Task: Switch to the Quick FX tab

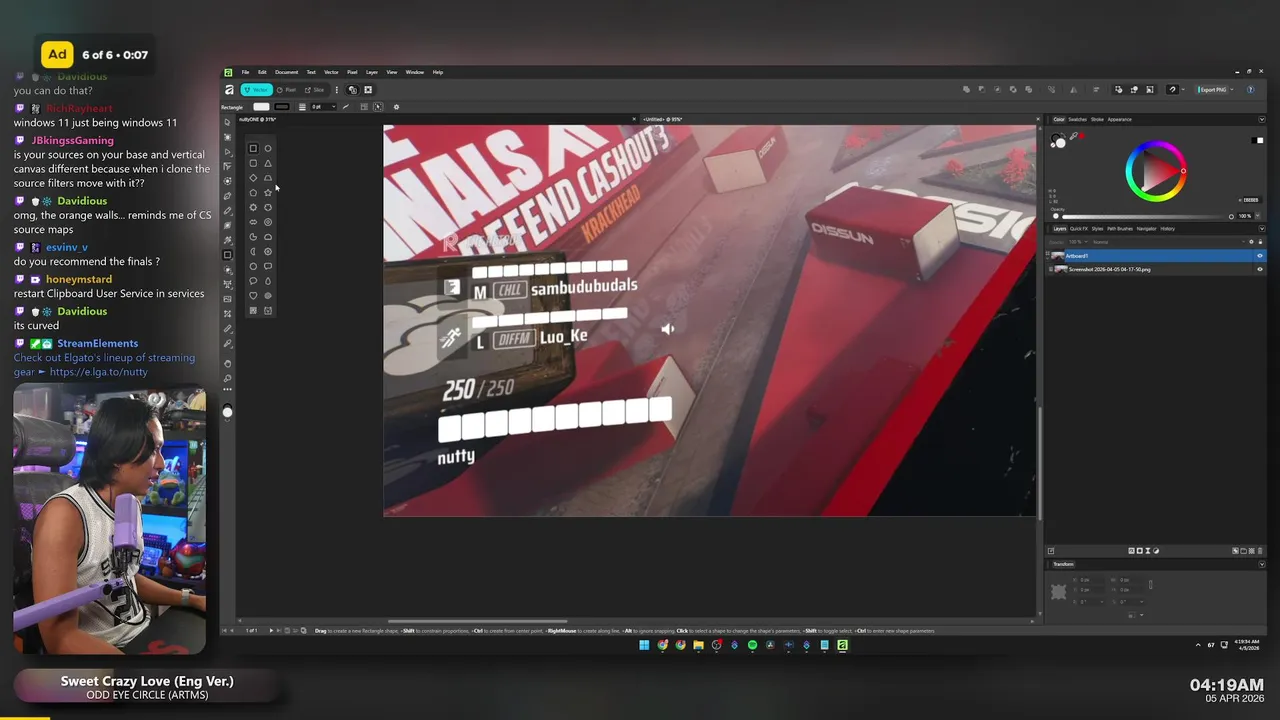Action: pyautogui.click(x=1079, y=229)
